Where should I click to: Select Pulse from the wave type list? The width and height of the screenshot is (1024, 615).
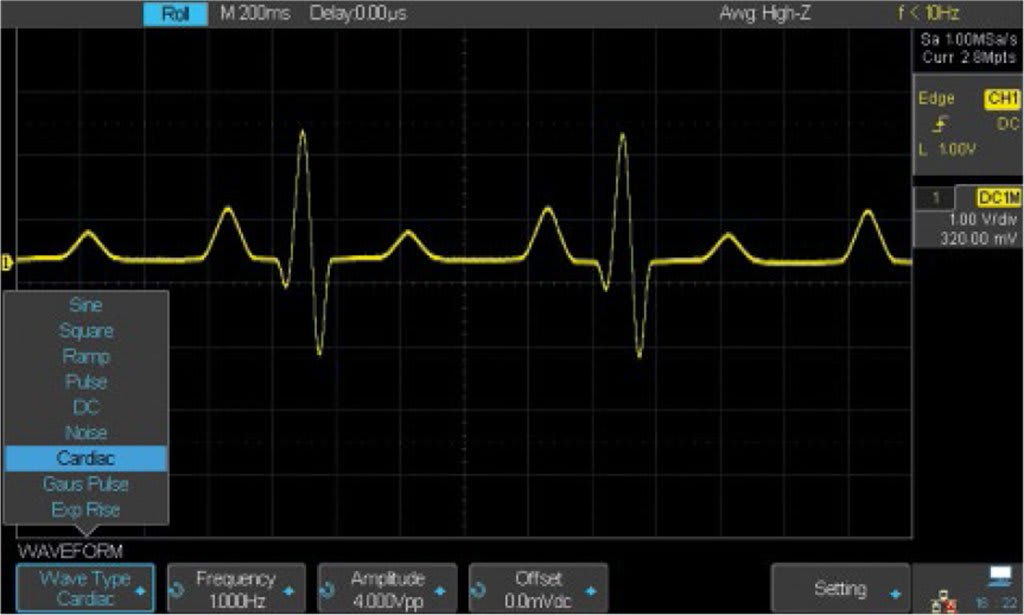coord(86,381)
